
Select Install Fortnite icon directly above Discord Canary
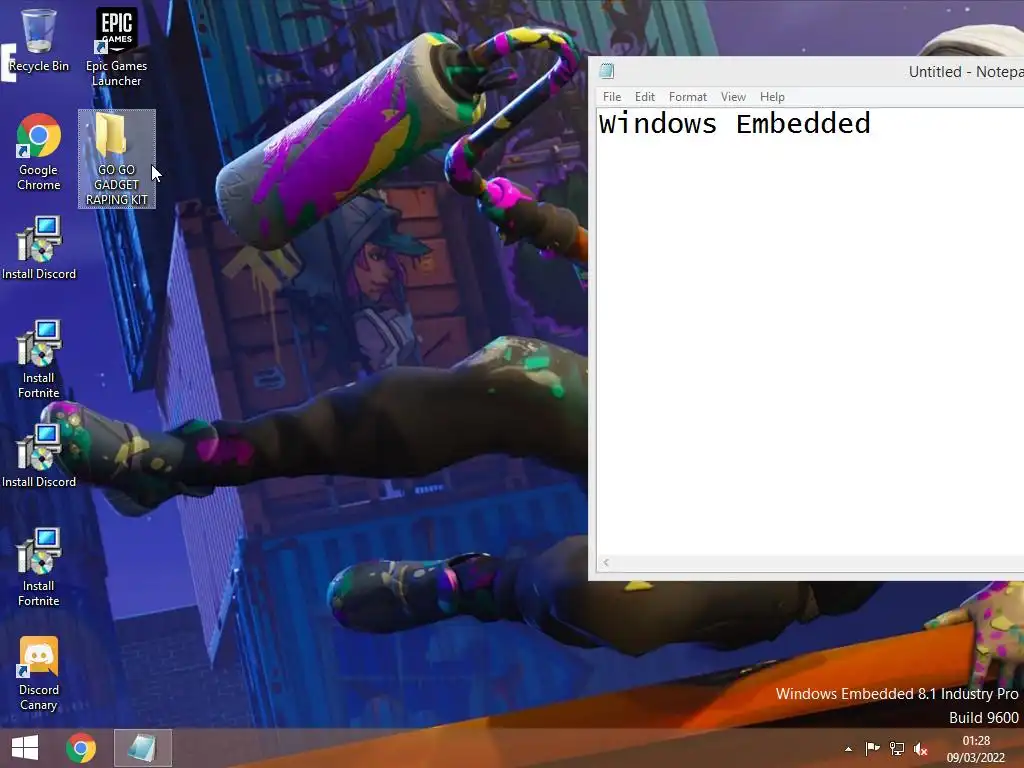[x=39, y=567]
